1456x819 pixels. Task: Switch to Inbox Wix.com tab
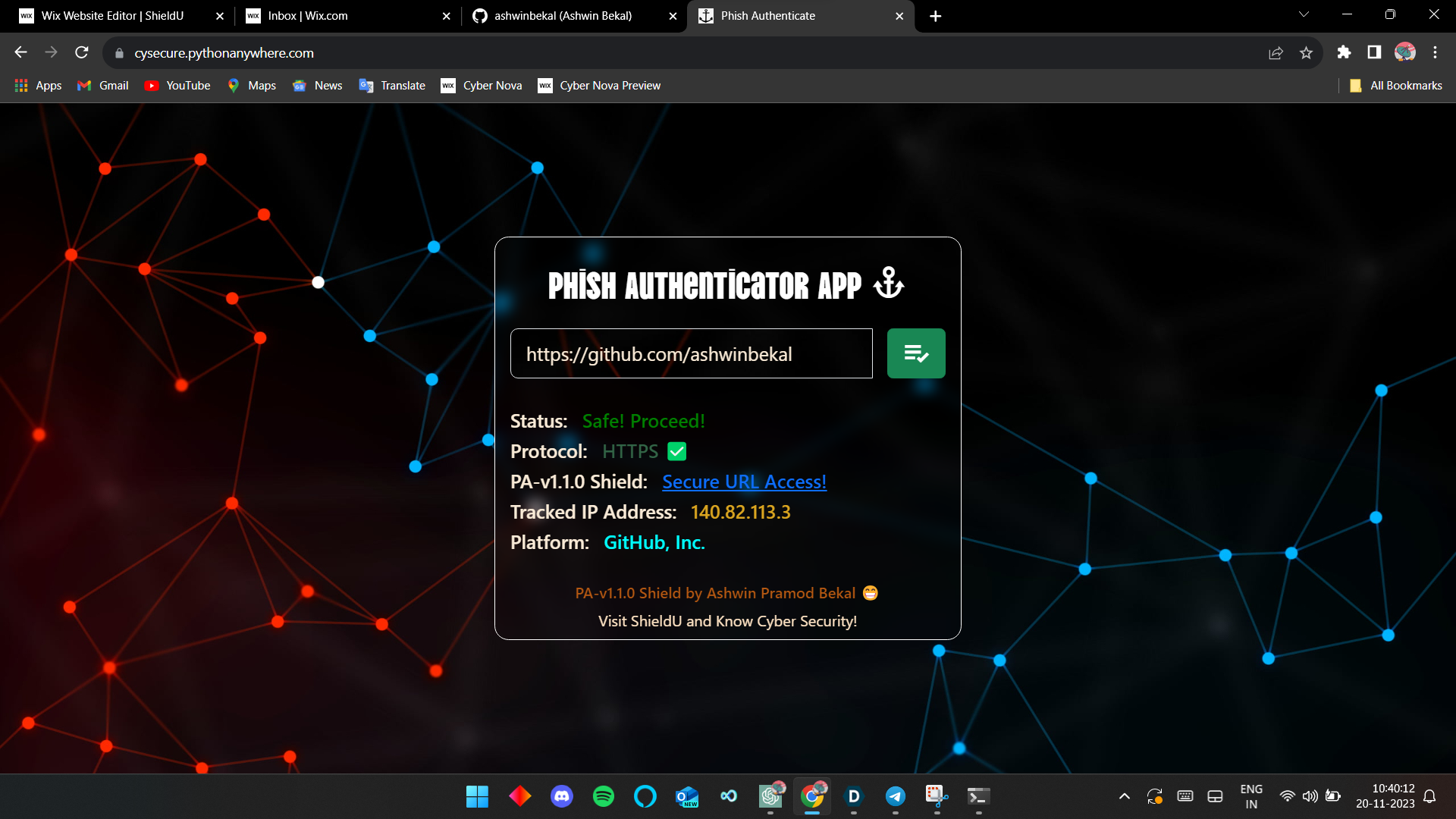click(308, 16)
